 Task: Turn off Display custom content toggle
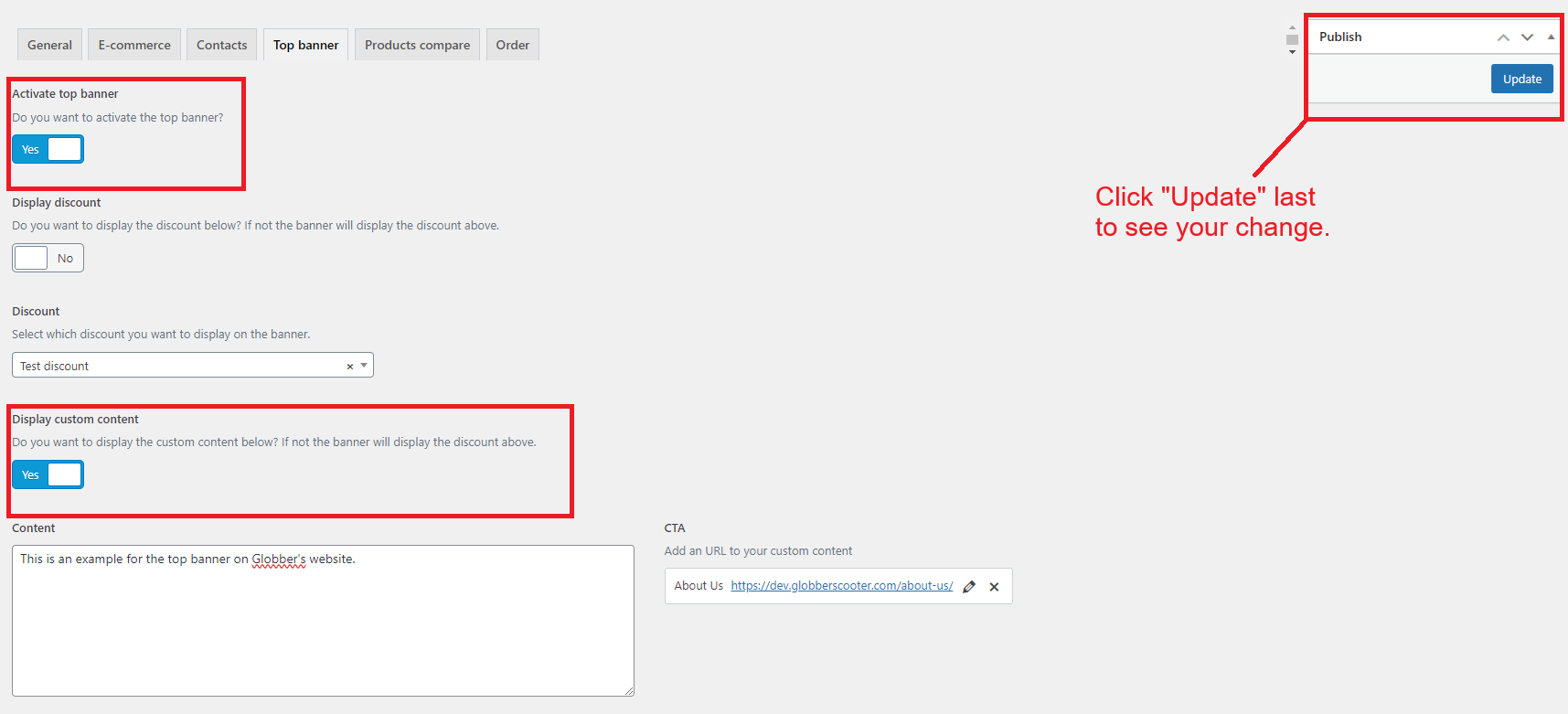coord(48,474)
